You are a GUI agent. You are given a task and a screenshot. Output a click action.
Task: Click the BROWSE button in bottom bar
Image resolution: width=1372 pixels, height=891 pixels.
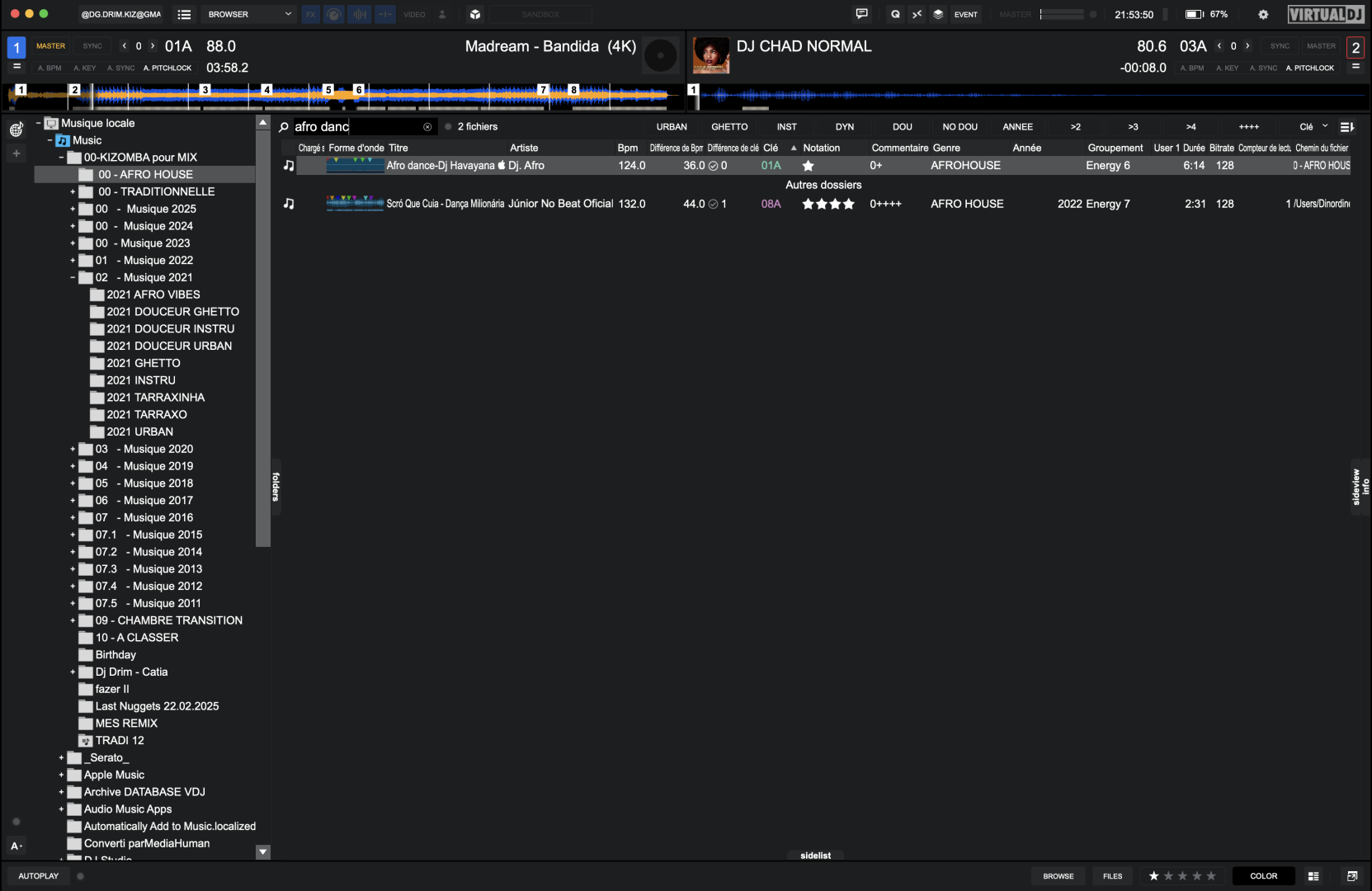1058,876
